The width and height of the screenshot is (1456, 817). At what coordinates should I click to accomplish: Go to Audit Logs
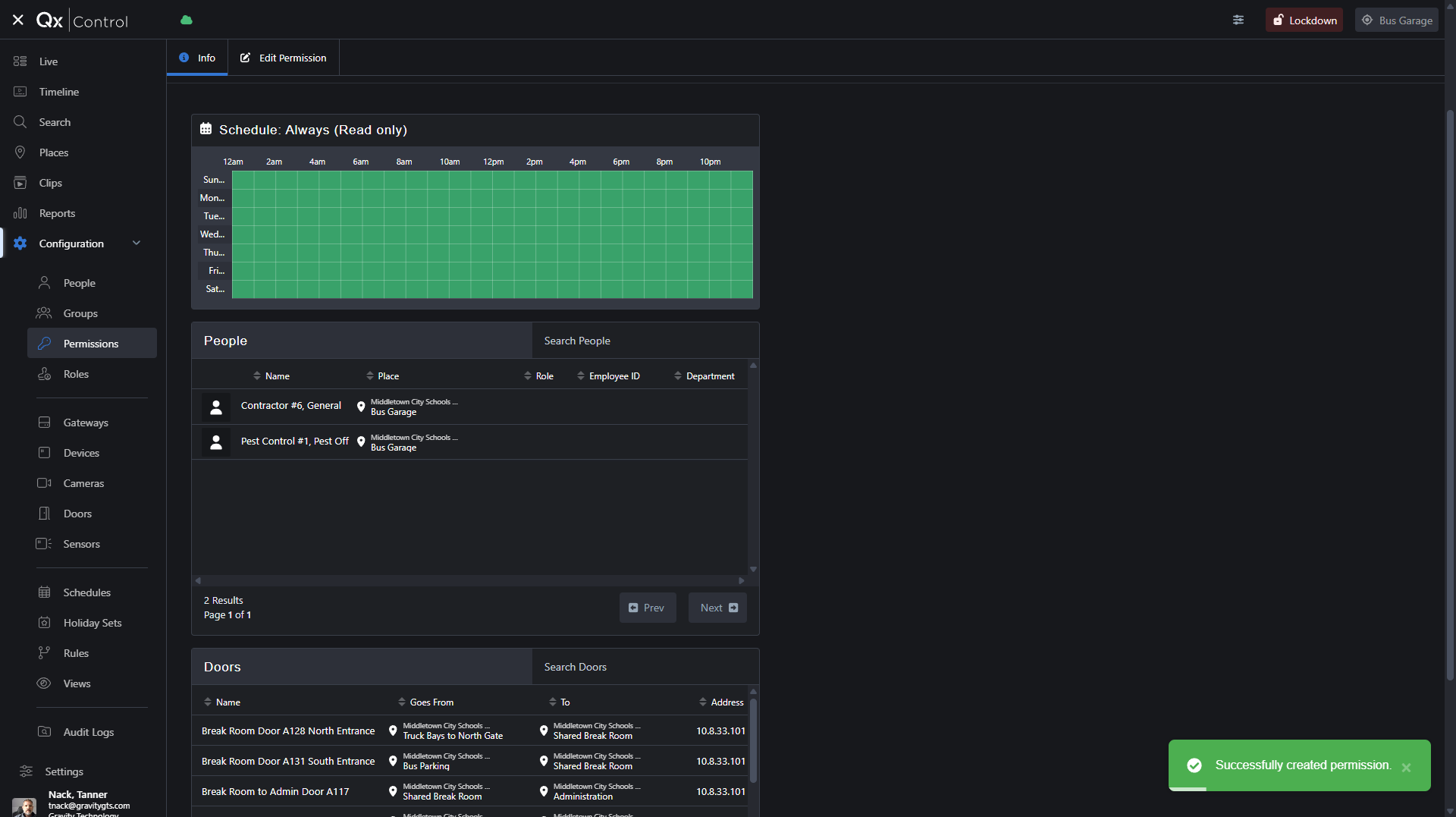point(88,732)
